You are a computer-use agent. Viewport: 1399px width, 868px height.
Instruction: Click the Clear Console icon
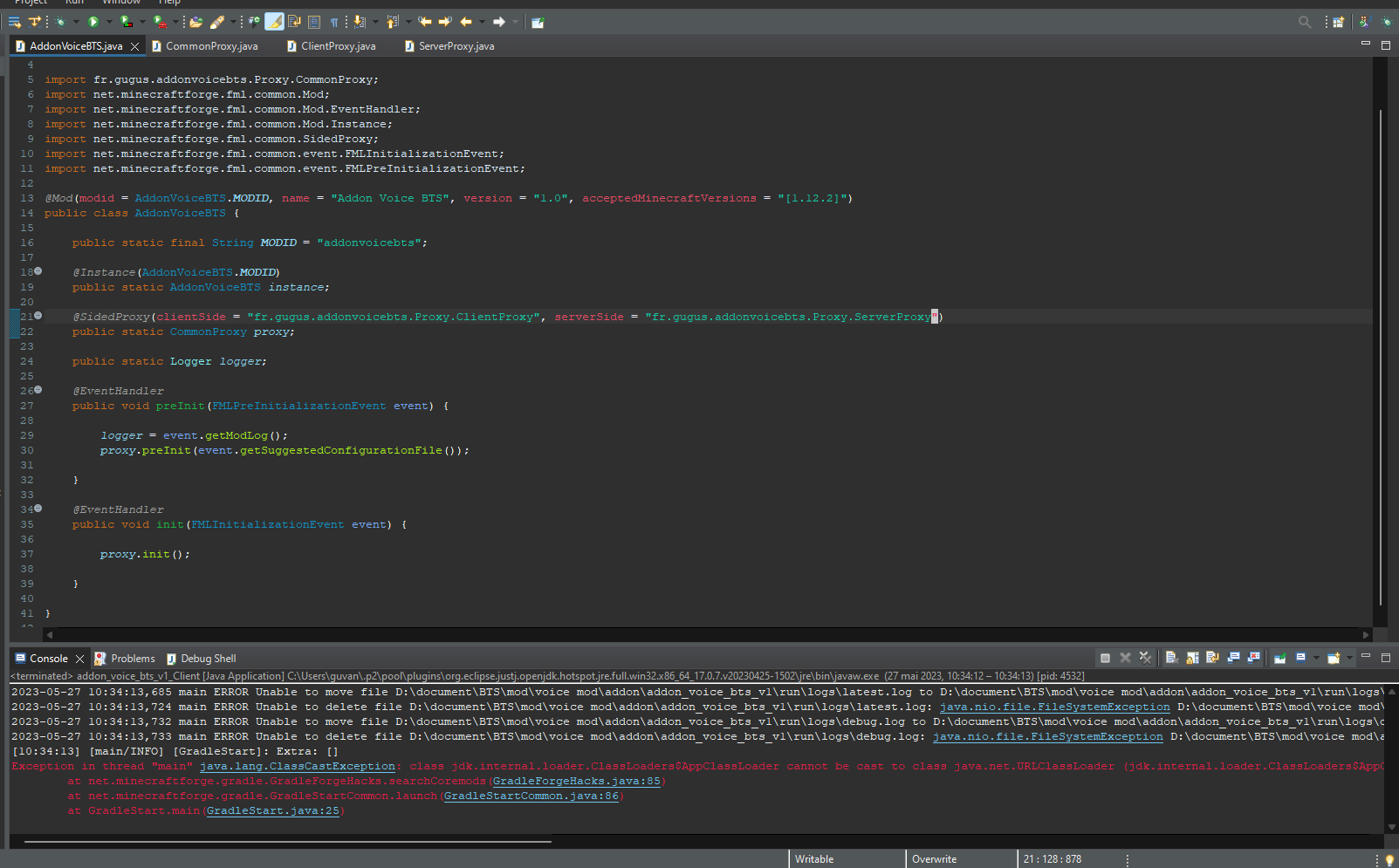tap(1171, 658)
